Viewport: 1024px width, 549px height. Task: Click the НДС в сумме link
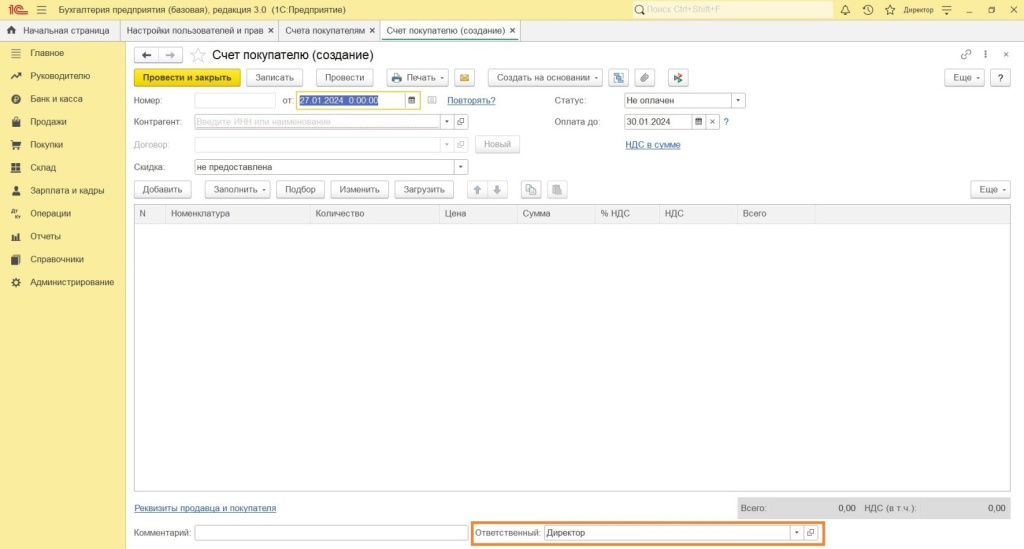coord(652,145)
